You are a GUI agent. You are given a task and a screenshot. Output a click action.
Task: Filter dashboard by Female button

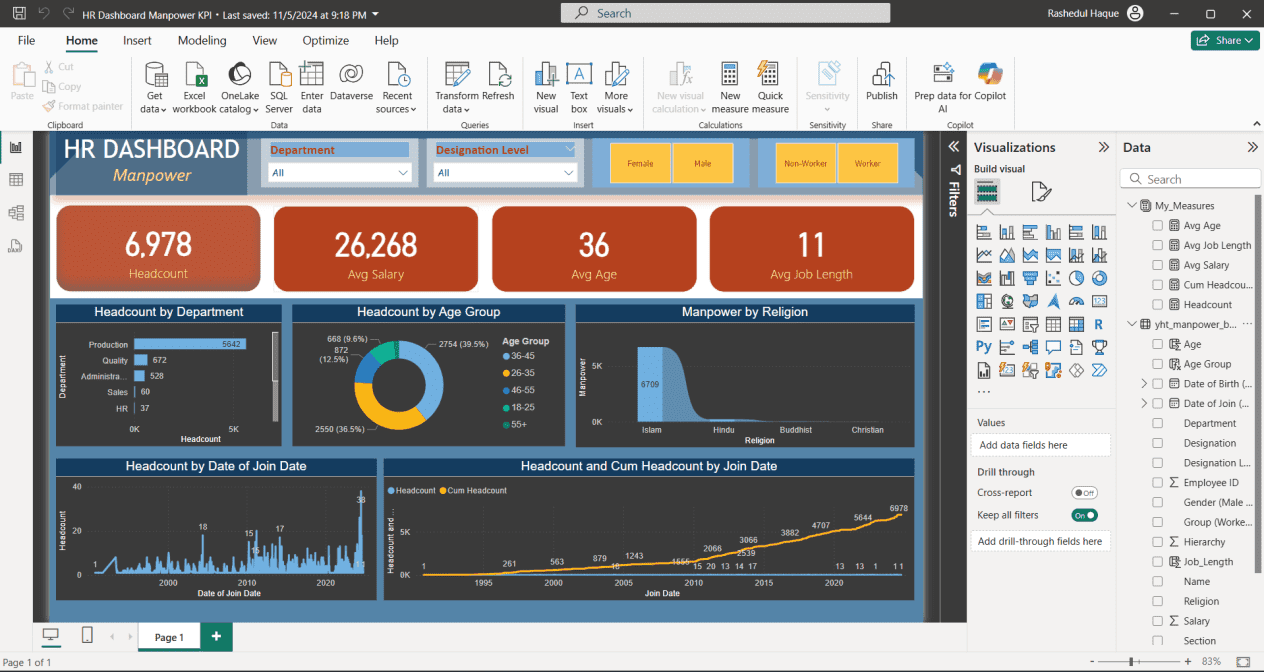(640, 163)
